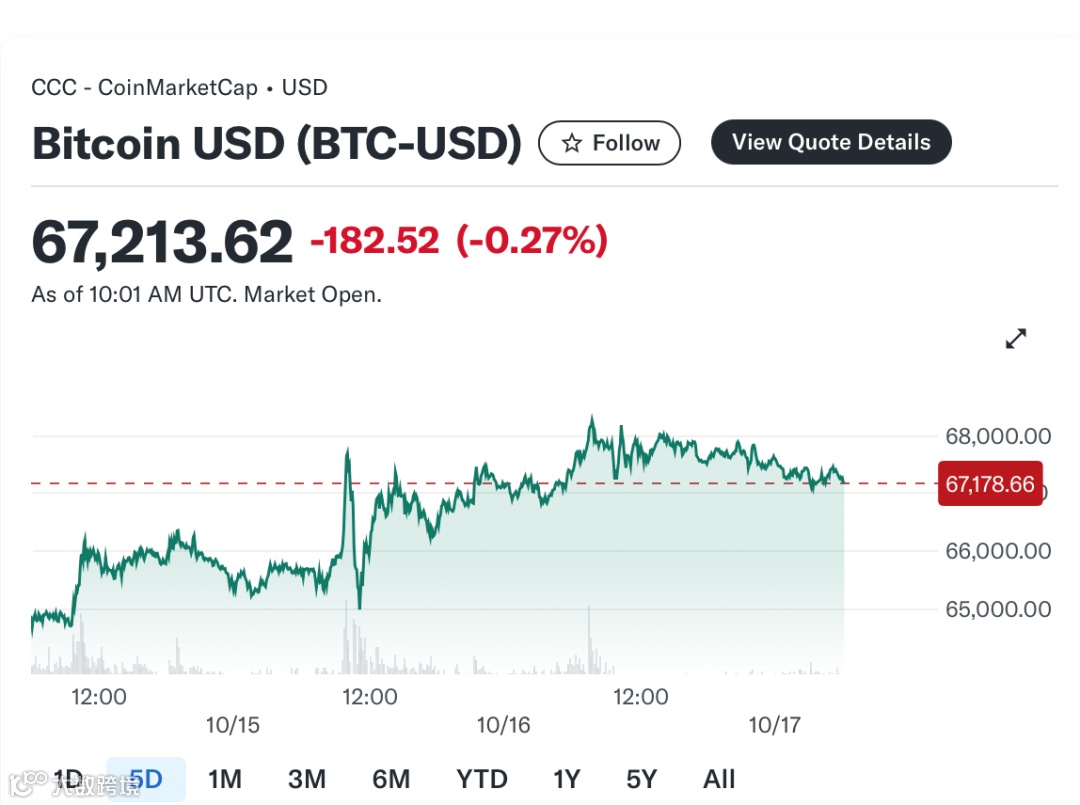Screen dimensions: 1080x805
Task: View the 1Y chart range
Action: [x=566, y=778]
